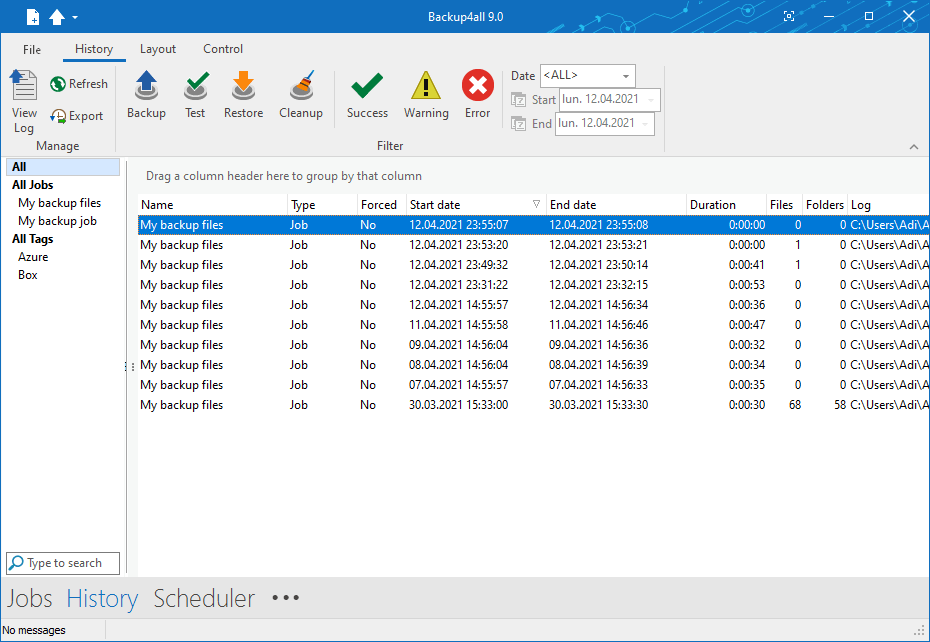The height and width of the screenshot is (642, 930).
Task: Select All Jobs in the left panel
Action: point(33,185)
